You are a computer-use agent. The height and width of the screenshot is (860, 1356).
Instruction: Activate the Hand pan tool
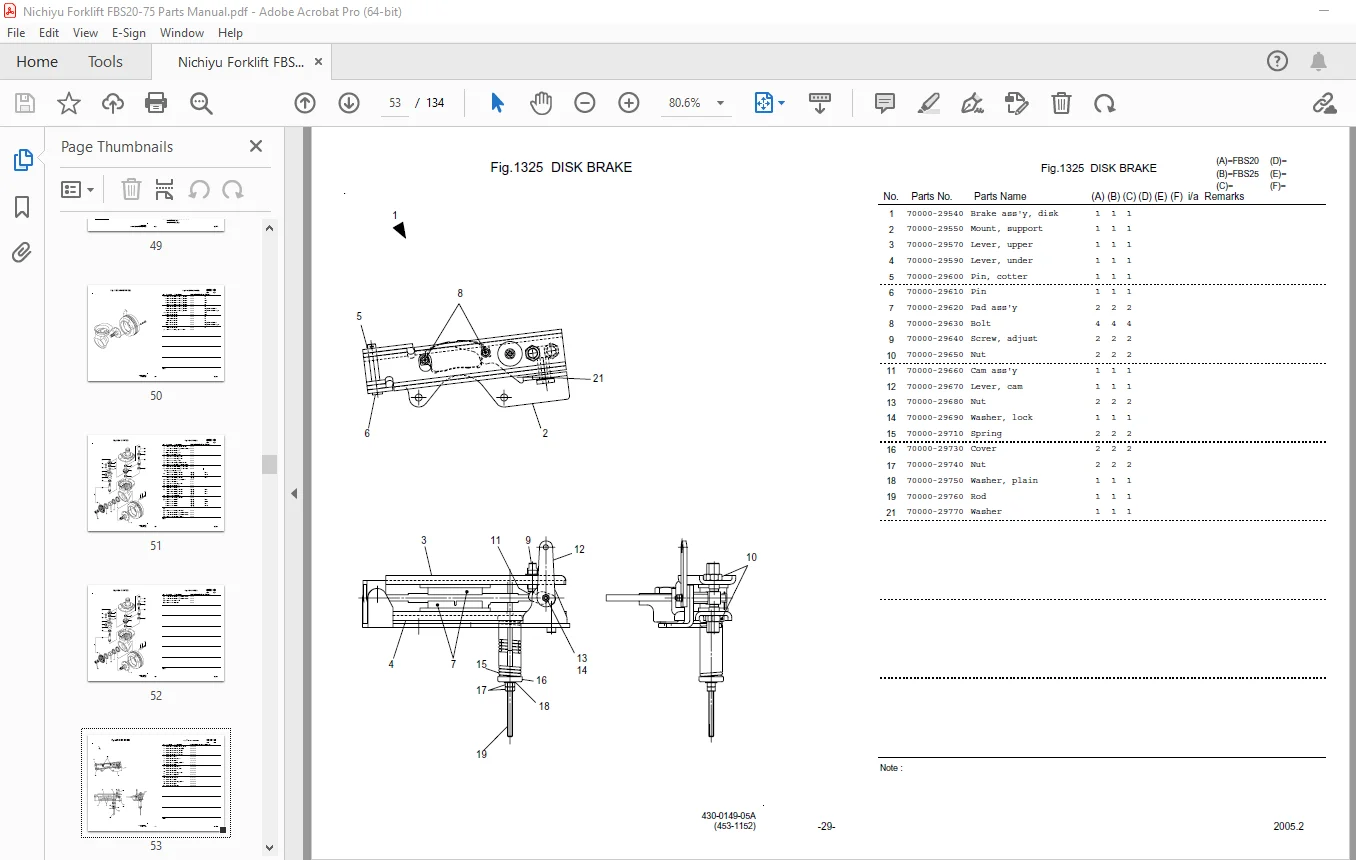541,103
